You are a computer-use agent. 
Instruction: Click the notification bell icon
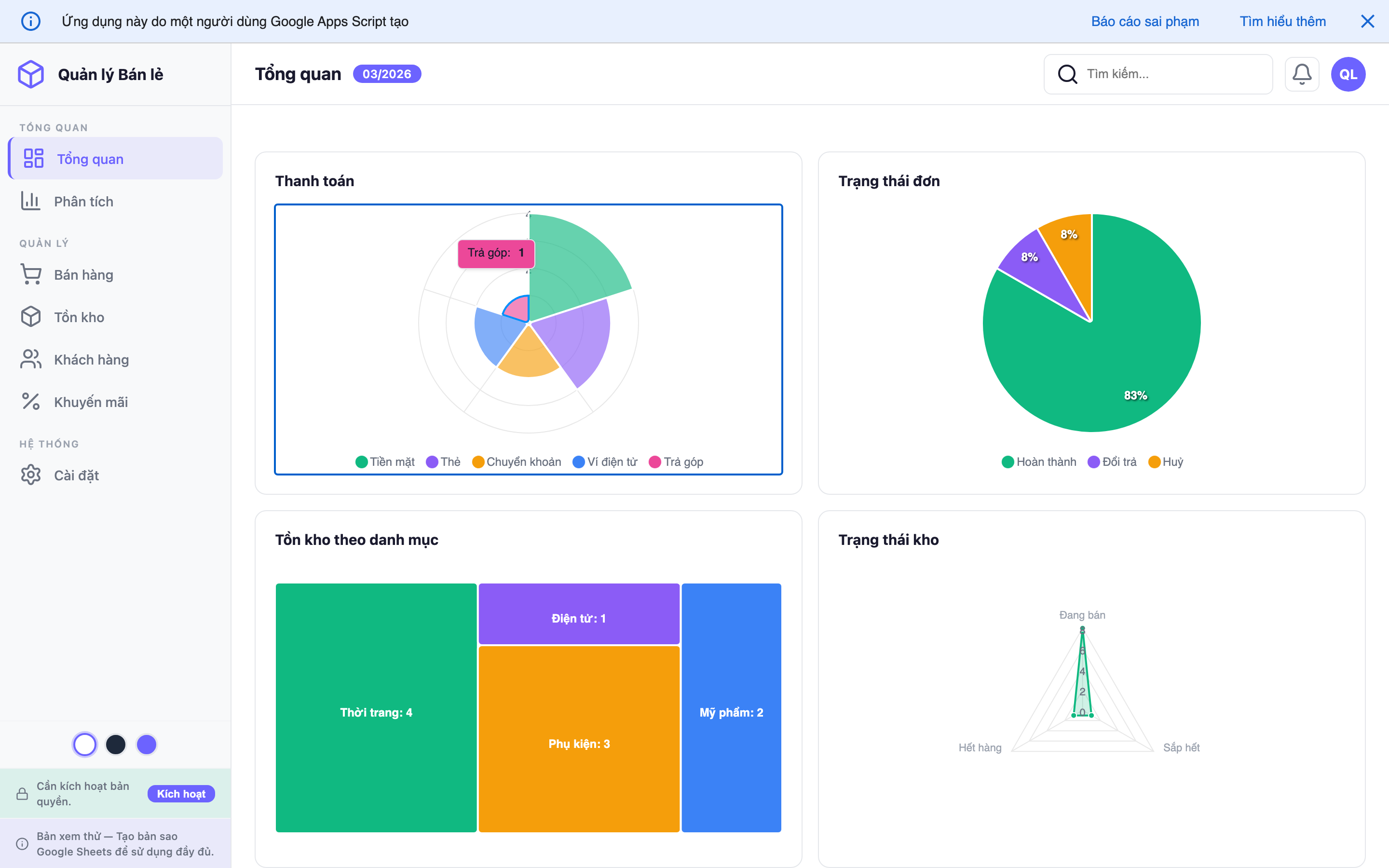(x=1302, y=73)
